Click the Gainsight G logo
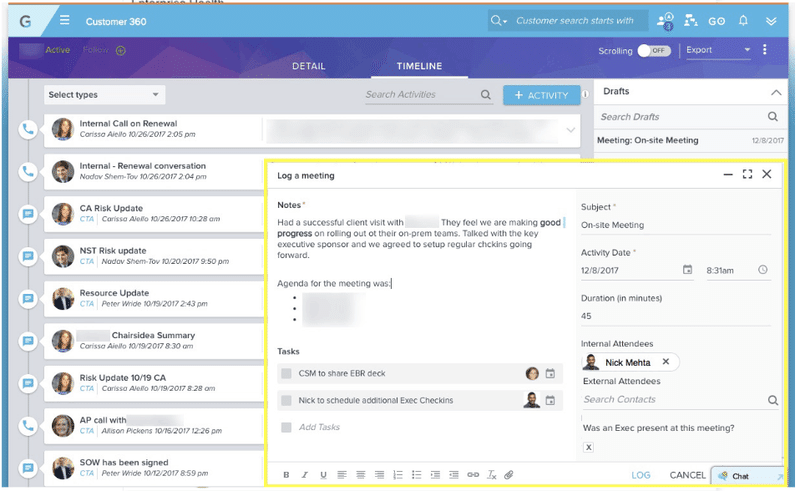The image size is (800, 491). point(26,21)
